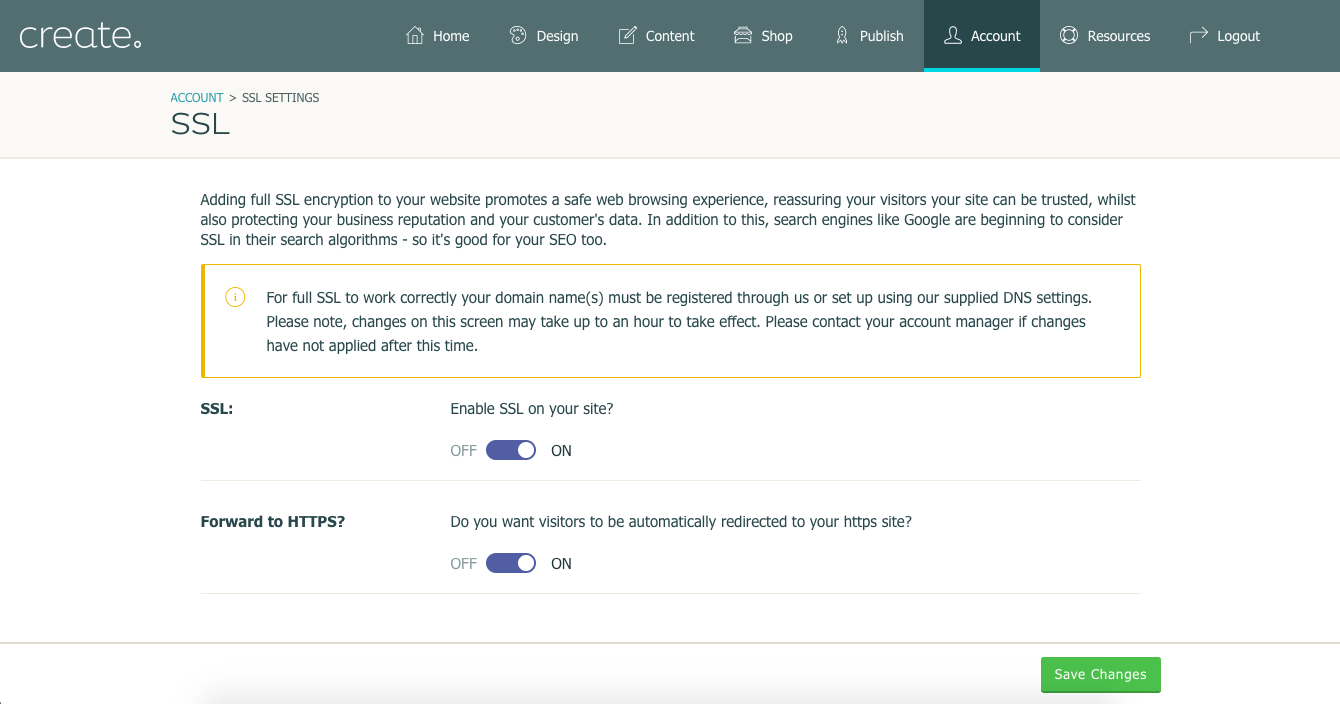
Task: Click ON label of Enable SSL switch
Action: click(561, 451)
